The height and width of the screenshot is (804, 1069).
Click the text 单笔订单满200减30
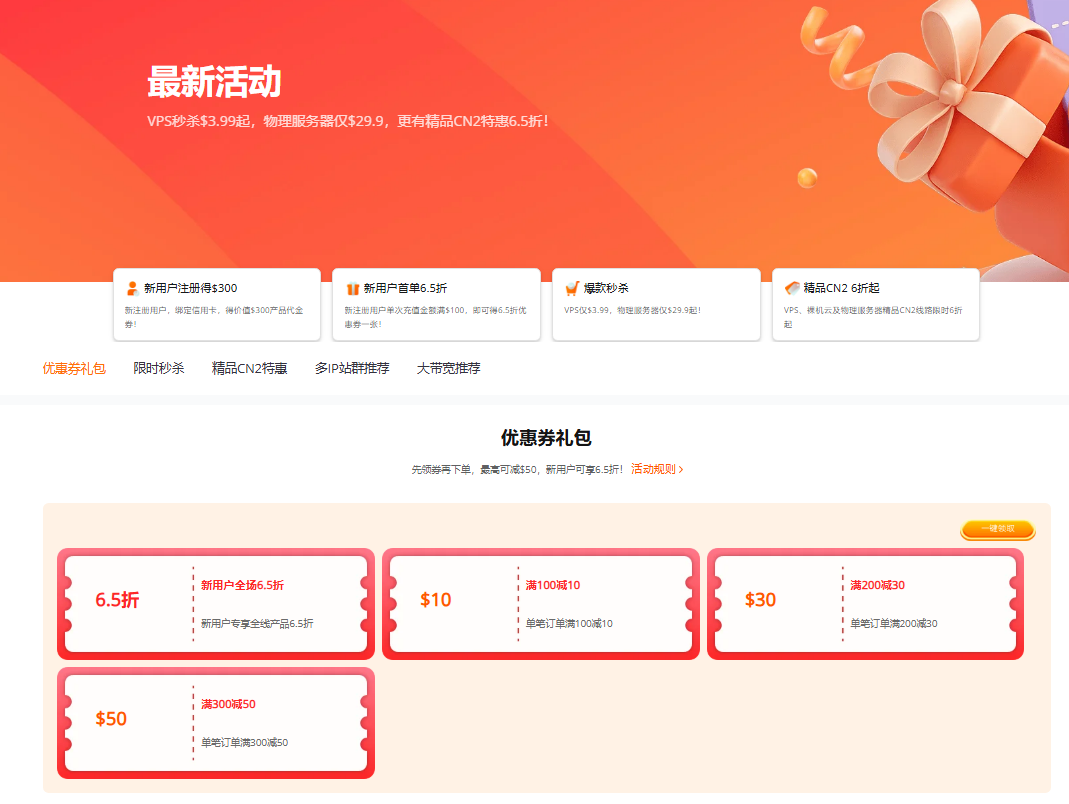[x=894, y=623]
